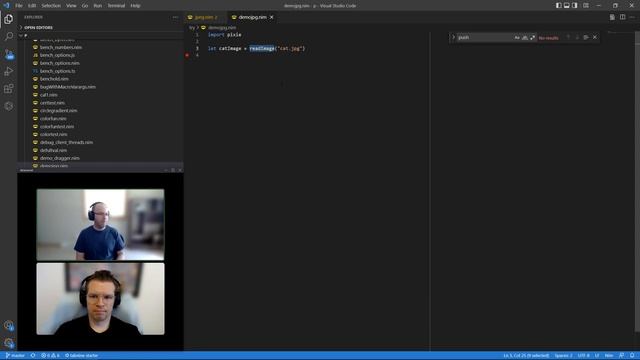Open the Customize Layout icon

pos(586,6)
